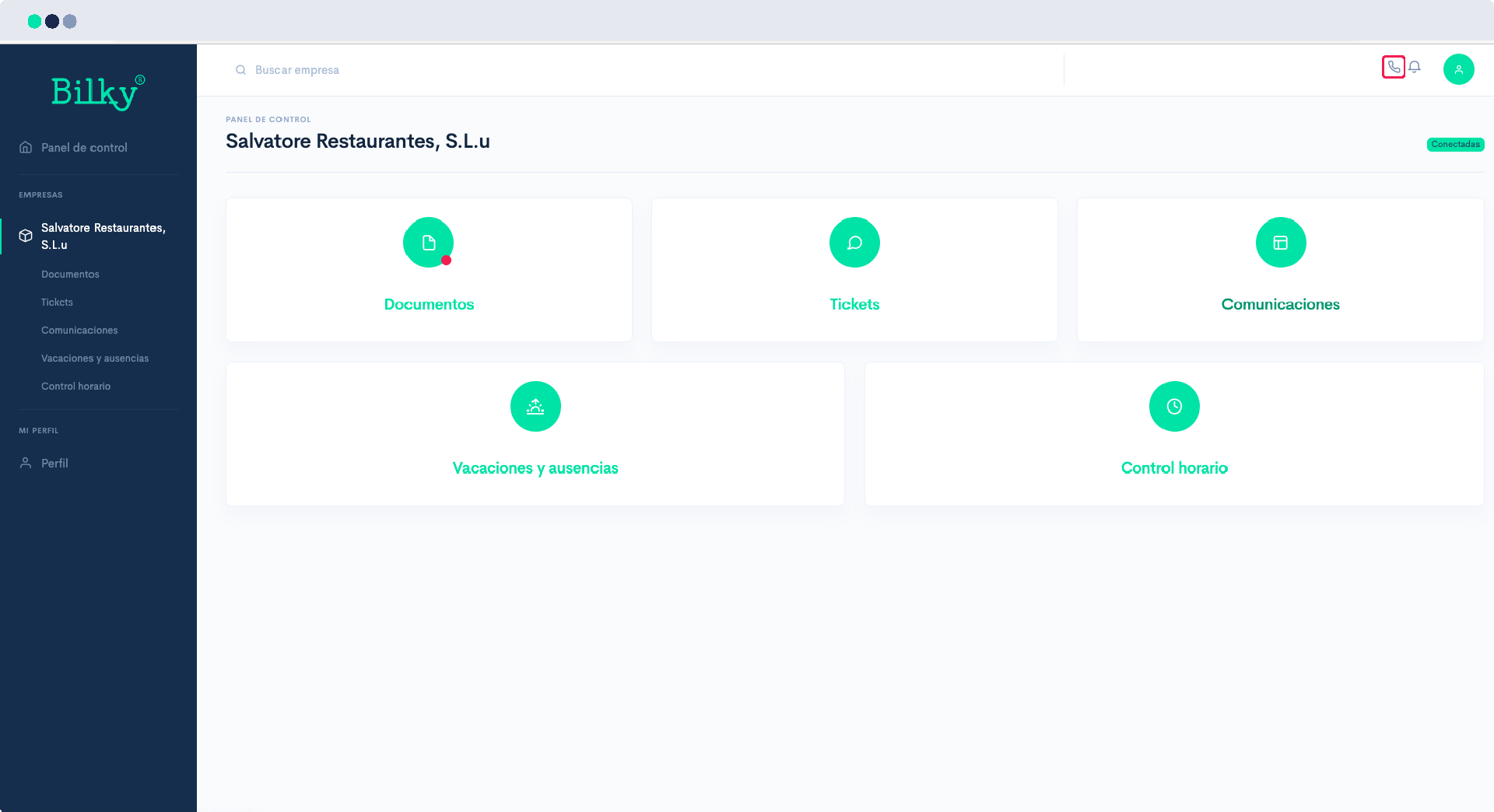Collapse Salvatore Restaurantes, S.L.u sidebar item
Screen dimensions: 1494x812
103,236
